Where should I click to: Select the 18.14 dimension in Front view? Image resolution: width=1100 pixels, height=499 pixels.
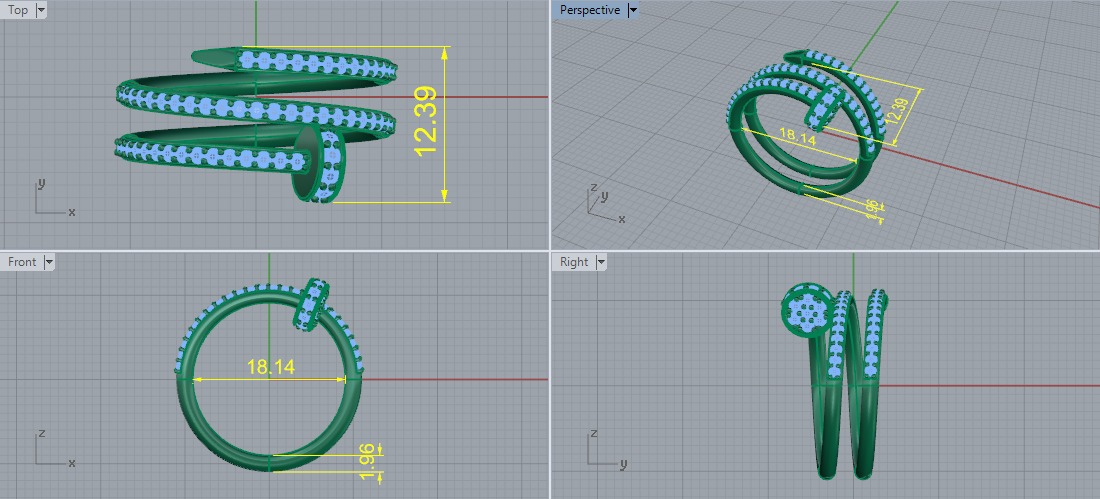[270, 366]
